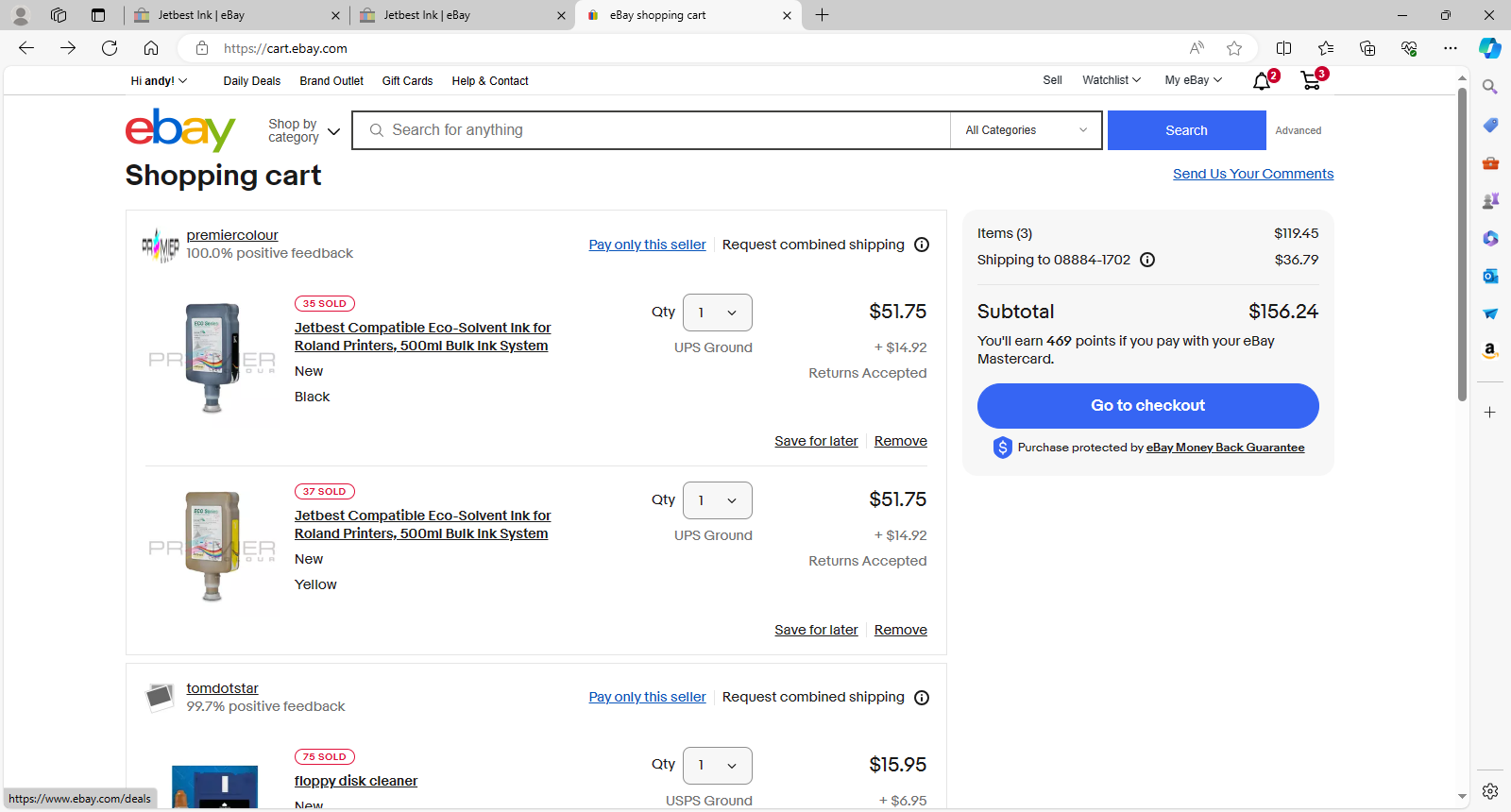Pay only premiercolour seller link

(x=647, y=245)
